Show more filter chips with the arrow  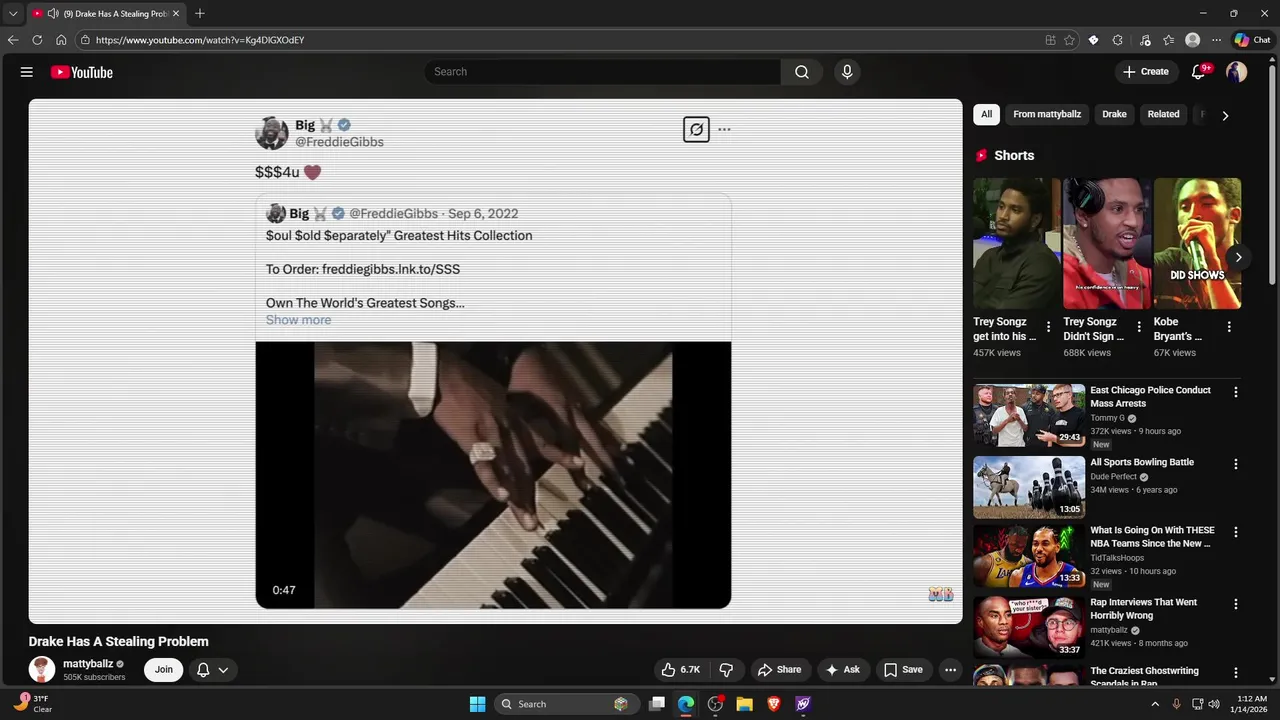click(1225, 115)
